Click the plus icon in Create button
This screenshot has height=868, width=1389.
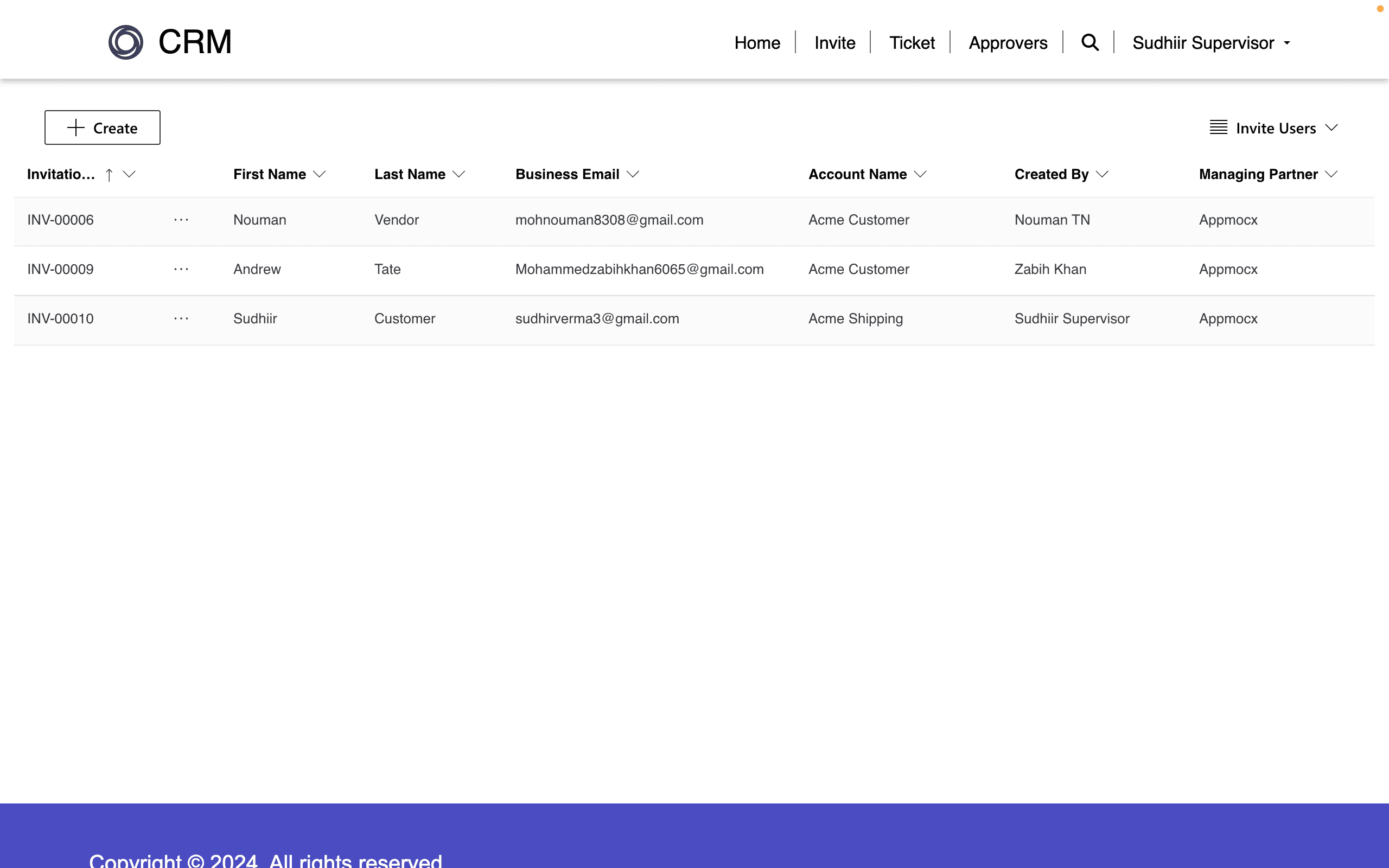76,127
